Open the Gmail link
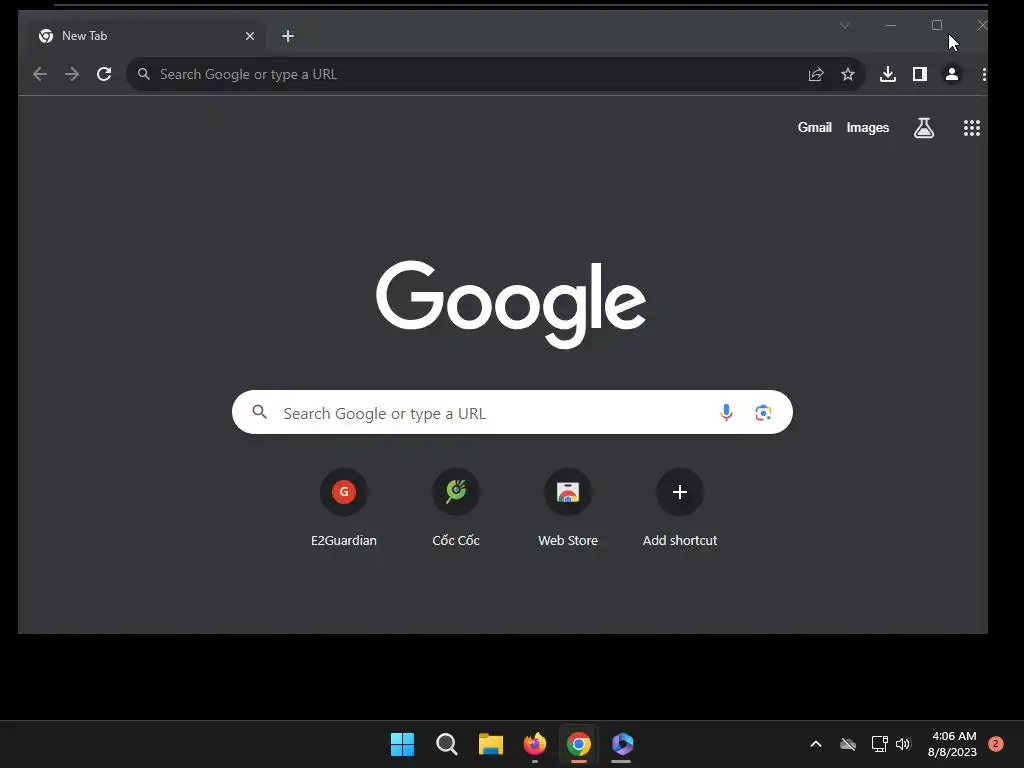This screenshot has width=1024, height=768. point(814,127)
